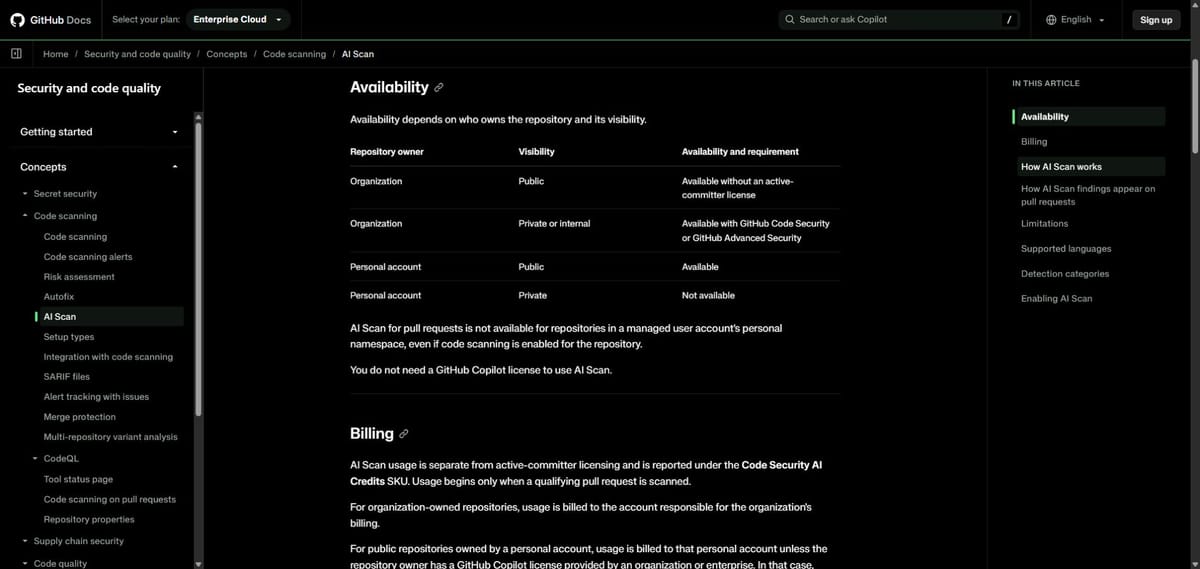Click the Visibility column header
1200x569 pixels.
[x=536, y=152]
